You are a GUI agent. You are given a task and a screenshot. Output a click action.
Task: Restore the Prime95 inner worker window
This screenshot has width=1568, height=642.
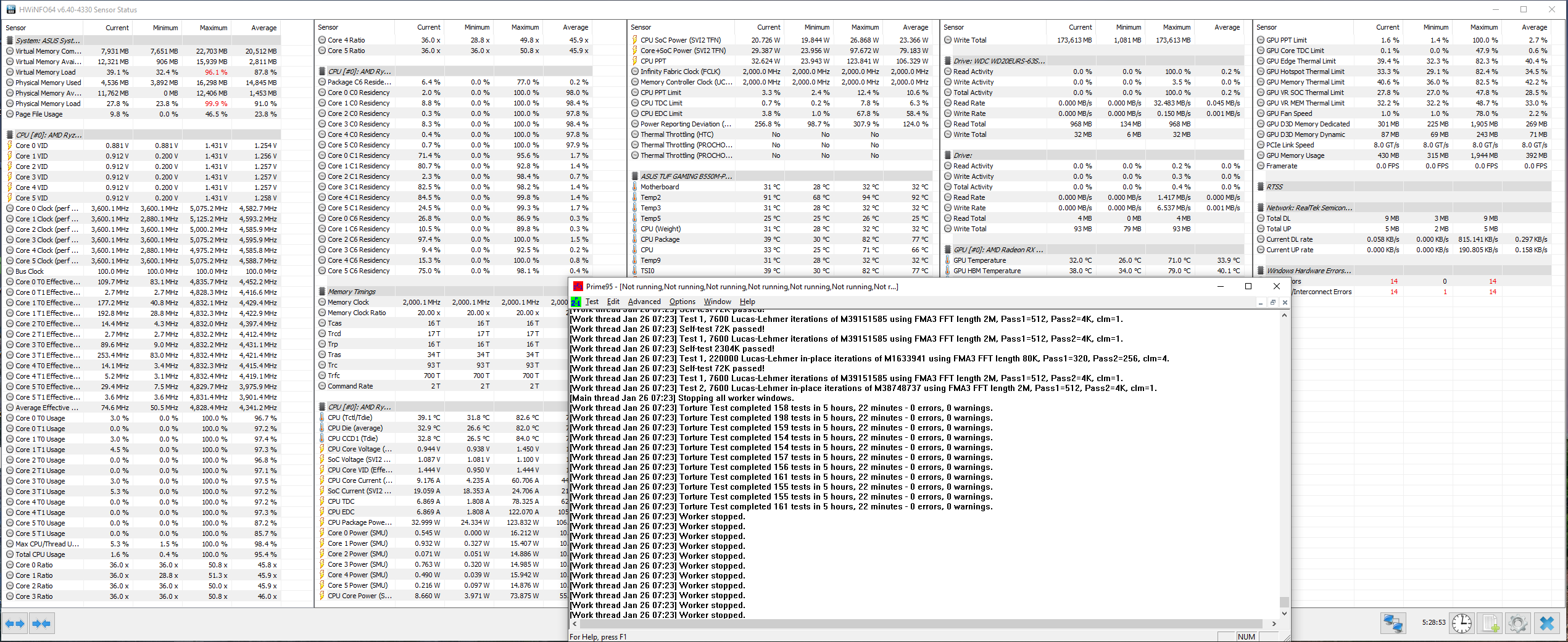coord(1272,302)
